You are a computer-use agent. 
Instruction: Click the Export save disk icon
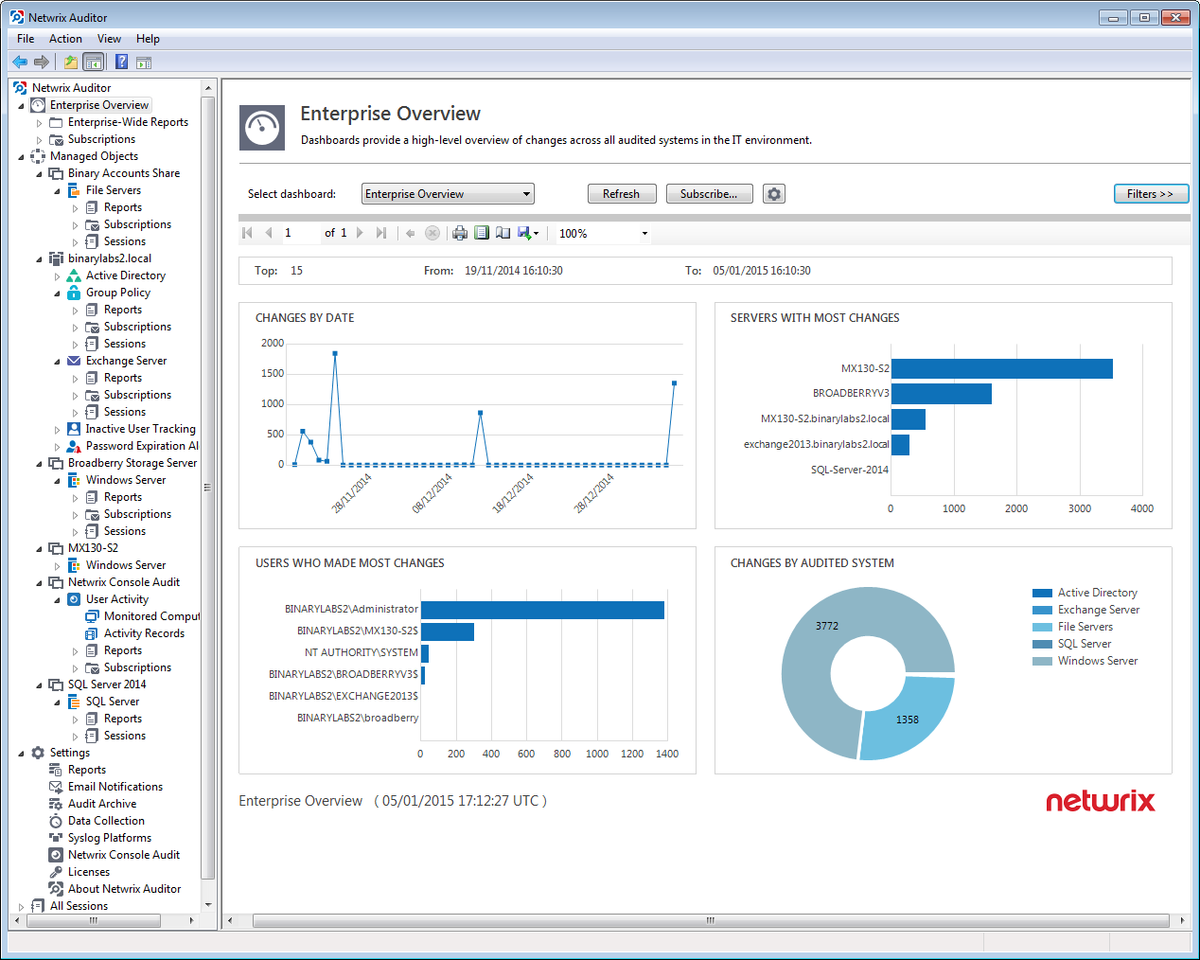click(525, 233)
